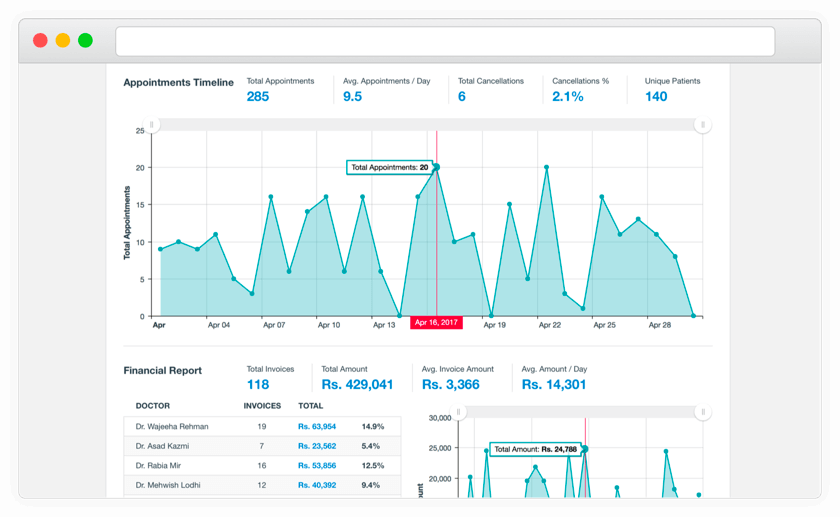This screenshot has height=517, width=840.
Task: Click the Avg. Invoice Amount Rs. 3,366
Action: tap(451, 384)
